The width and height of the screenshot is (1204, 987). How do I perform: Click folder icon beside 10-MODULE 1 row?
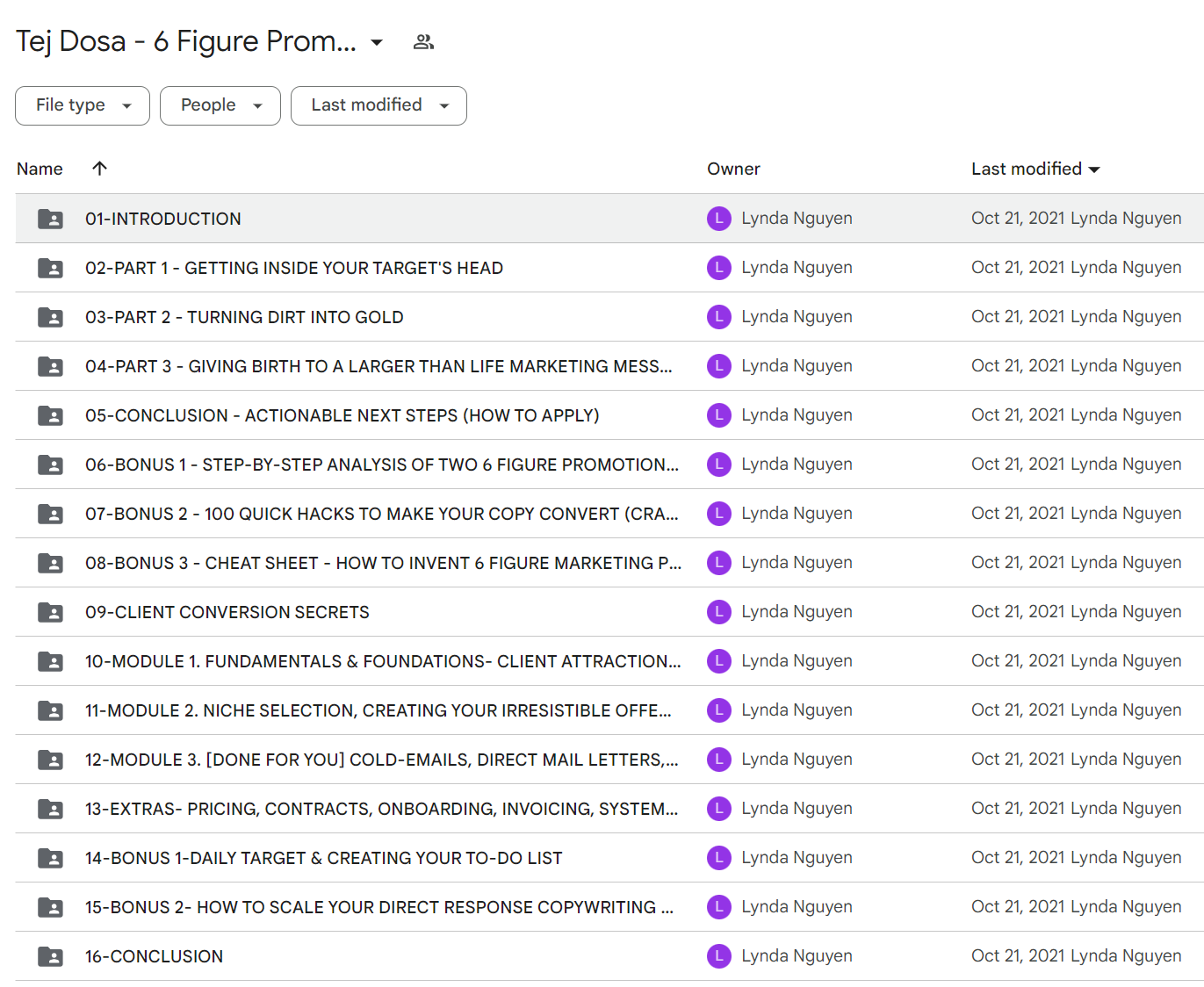(50, 661)
